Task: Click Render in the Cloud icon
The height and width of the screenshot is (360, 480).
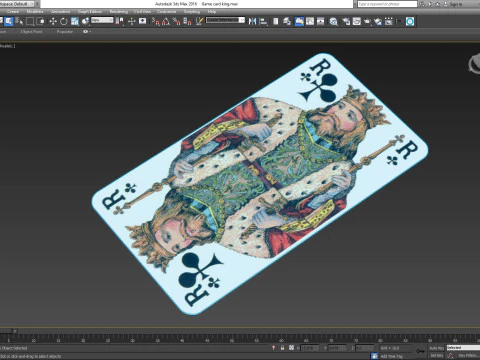Action: 378,21
